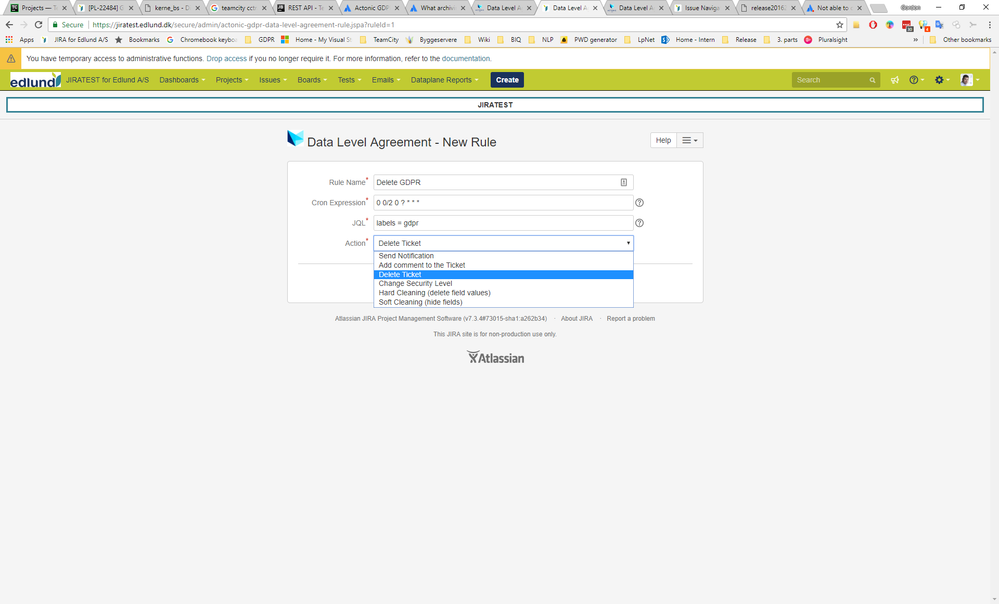This screenshot has height=604, width=999.
Task: Click the blue Create button
Action: 507,80
